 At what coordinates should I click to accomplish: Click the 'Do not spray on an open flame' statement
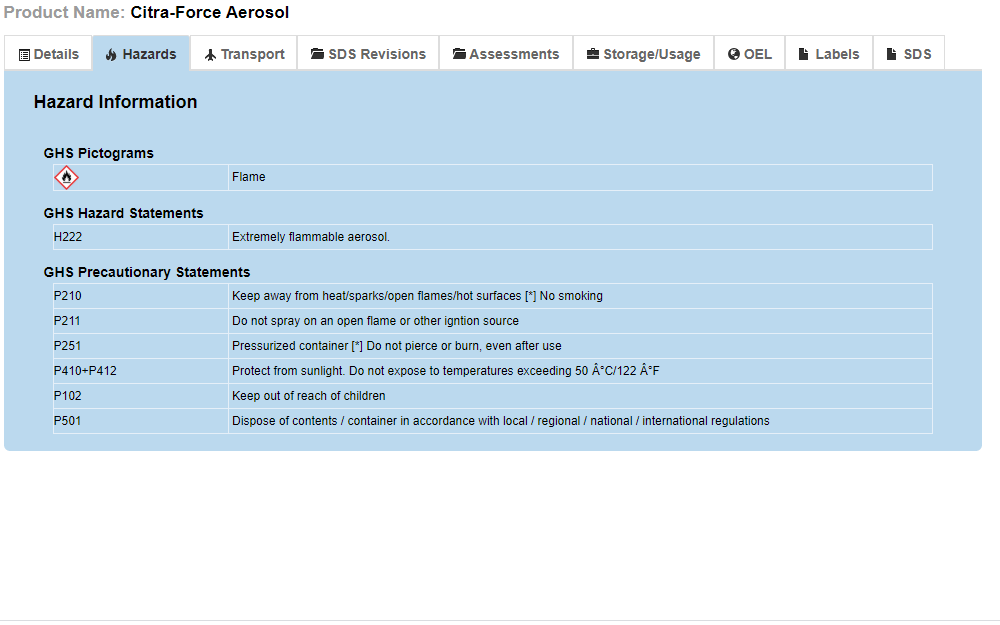(x=375, y=321)
